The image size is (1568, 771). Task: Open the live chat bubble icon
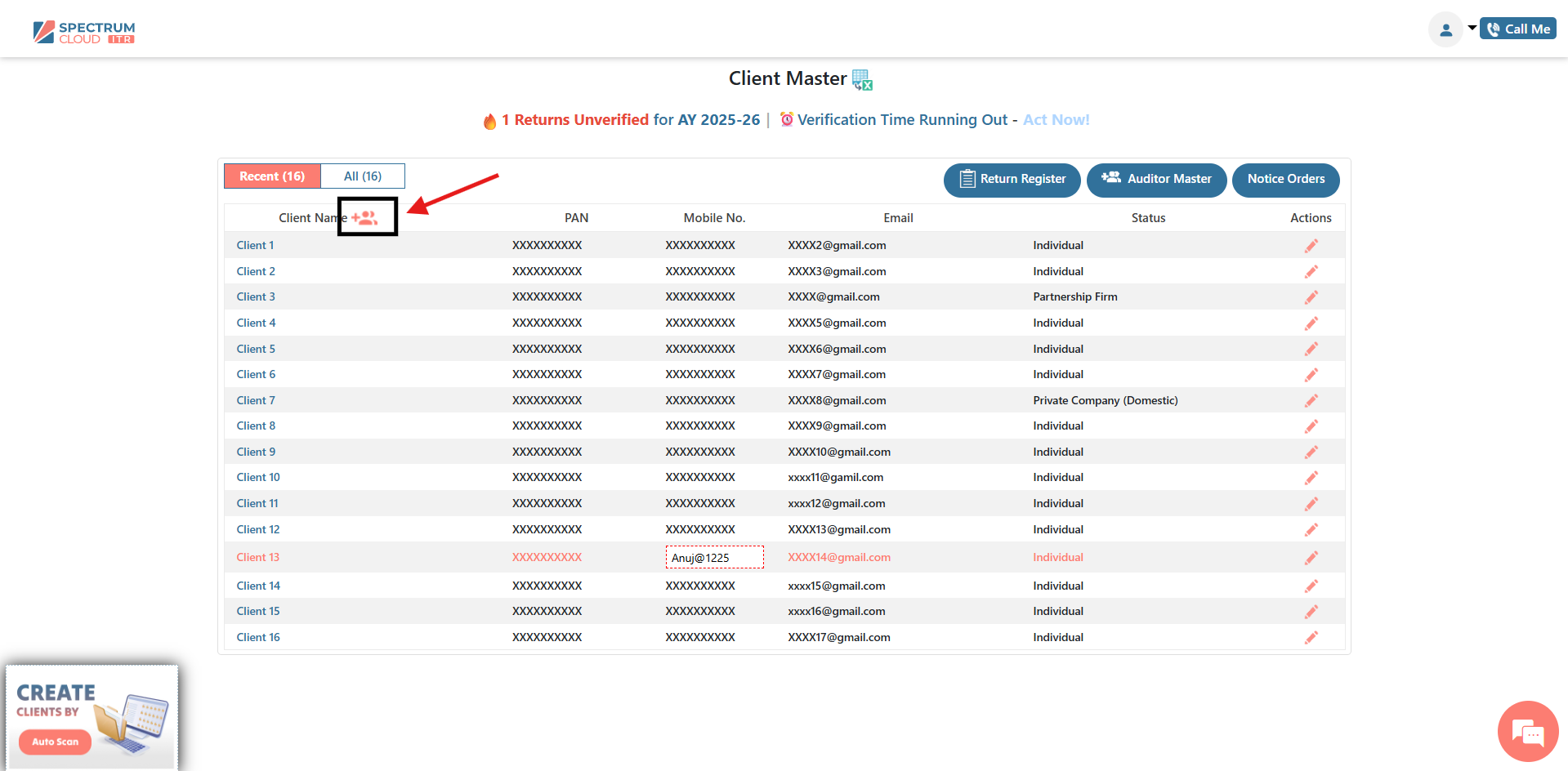pyautogui.click(x=1527, y=732)
